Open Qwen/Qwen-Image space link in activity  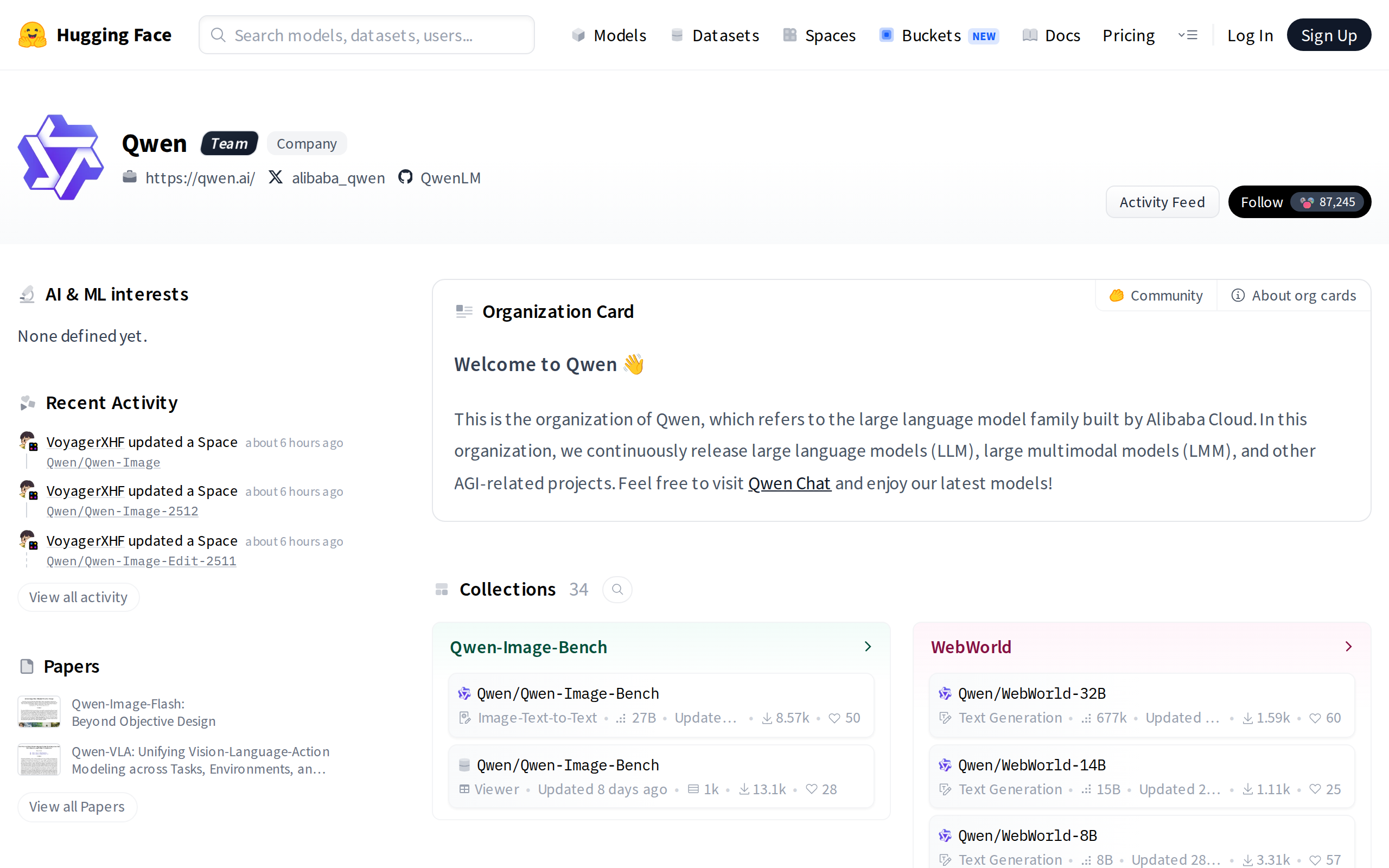click(x=103, y=463)
